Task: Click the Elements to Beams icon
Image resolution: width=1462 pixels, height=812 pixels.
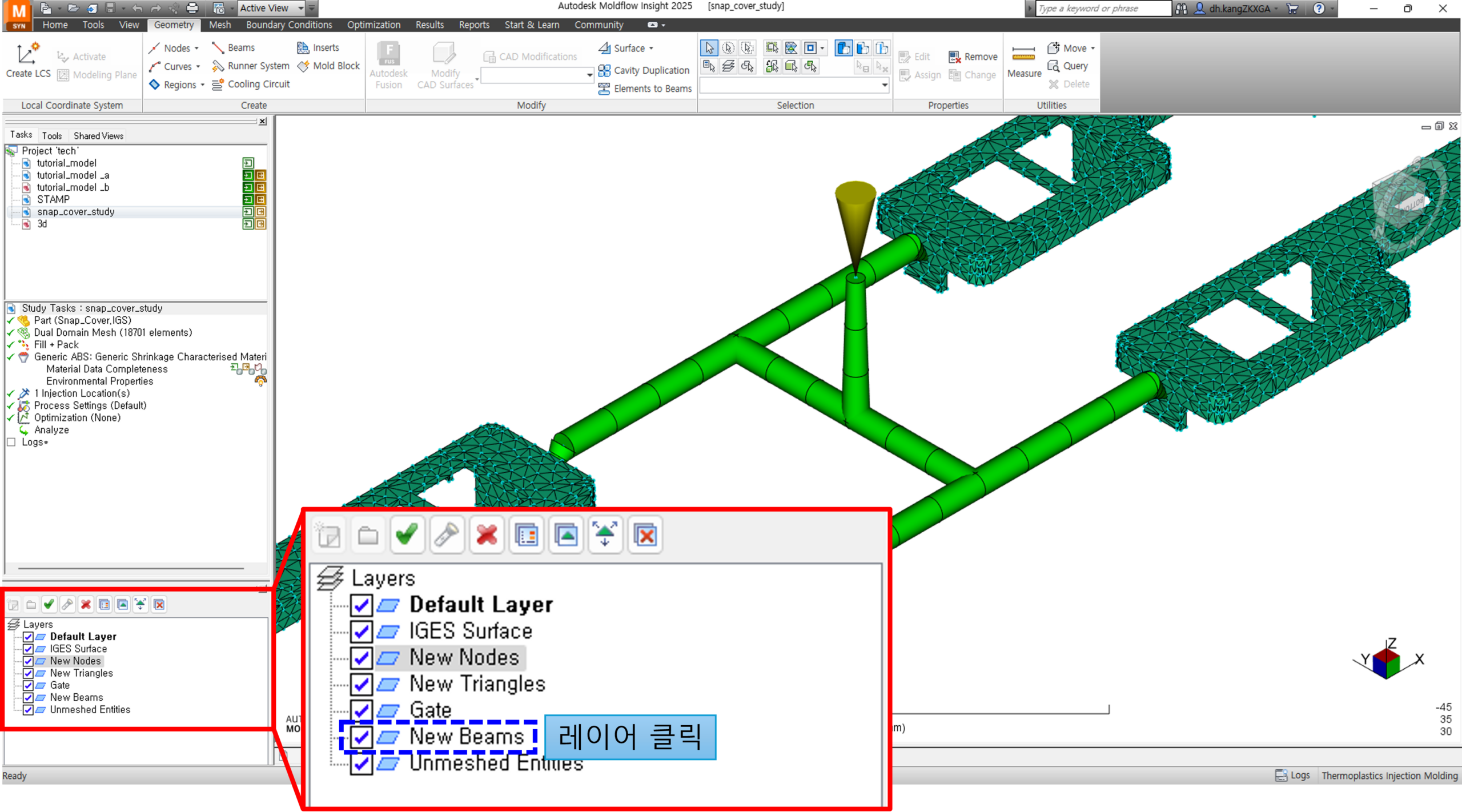Action: coord(604,89)
